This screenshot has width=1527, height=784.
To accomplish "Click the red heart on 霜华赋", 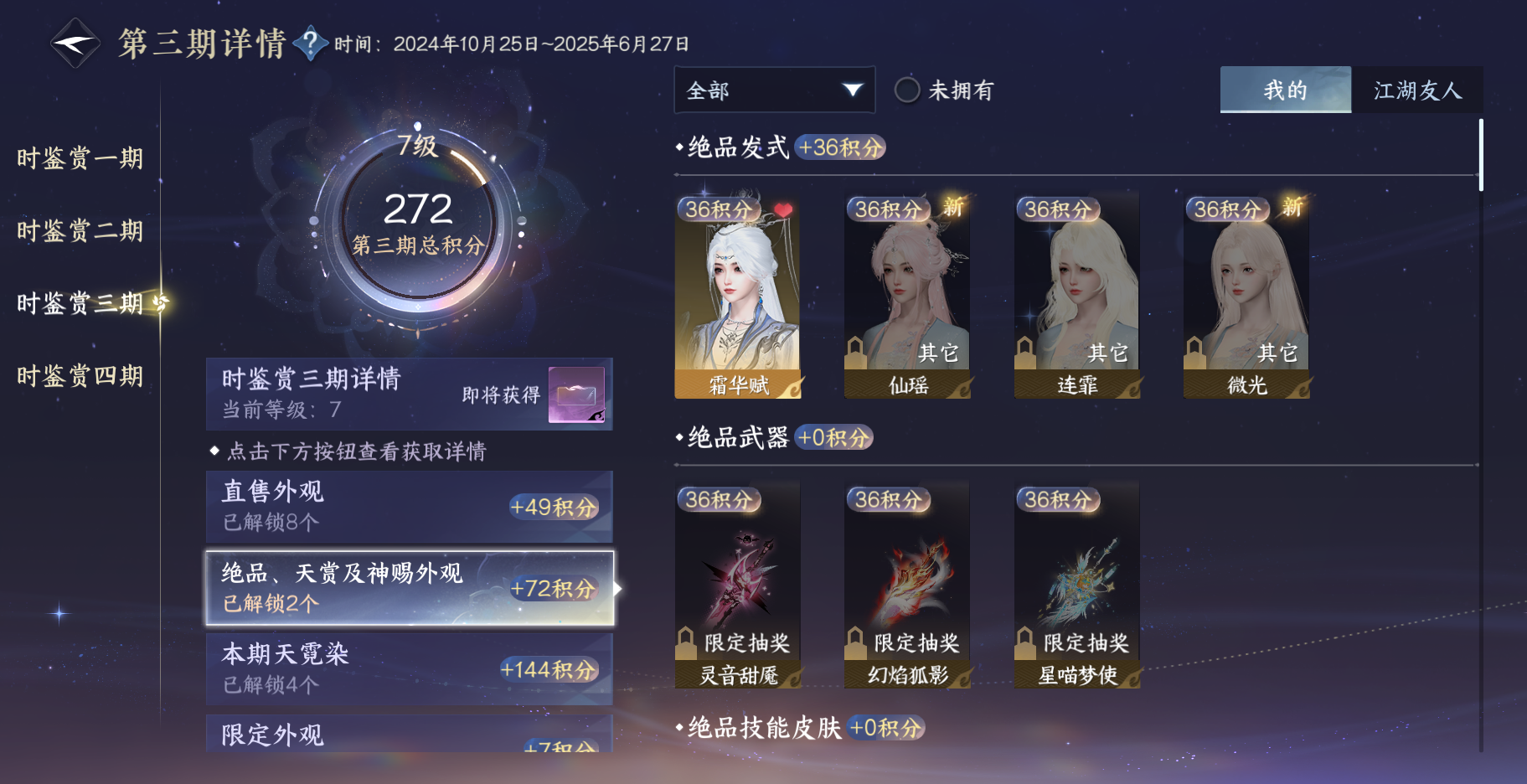I will tap(783, 209).
